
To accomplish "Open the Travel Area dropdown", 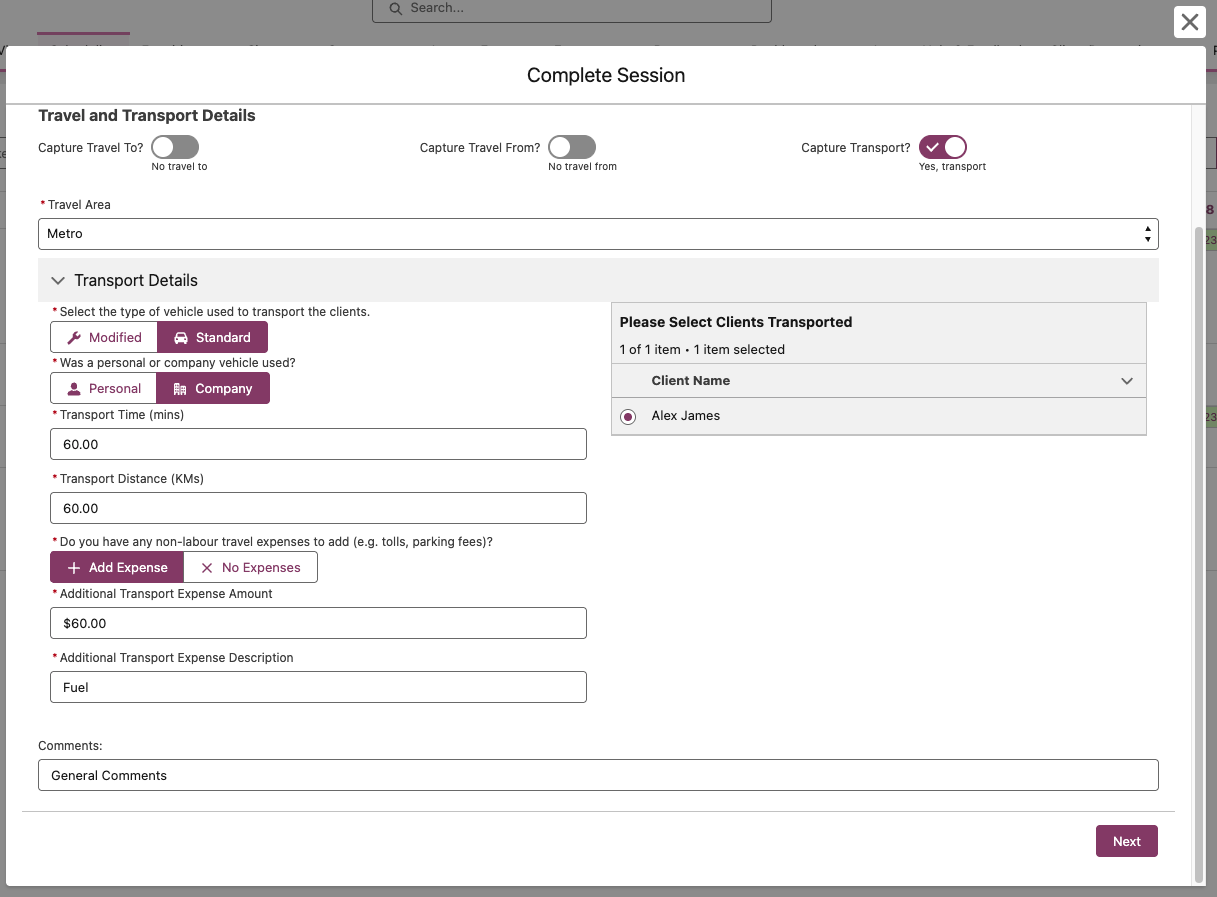I will point(598,234).
